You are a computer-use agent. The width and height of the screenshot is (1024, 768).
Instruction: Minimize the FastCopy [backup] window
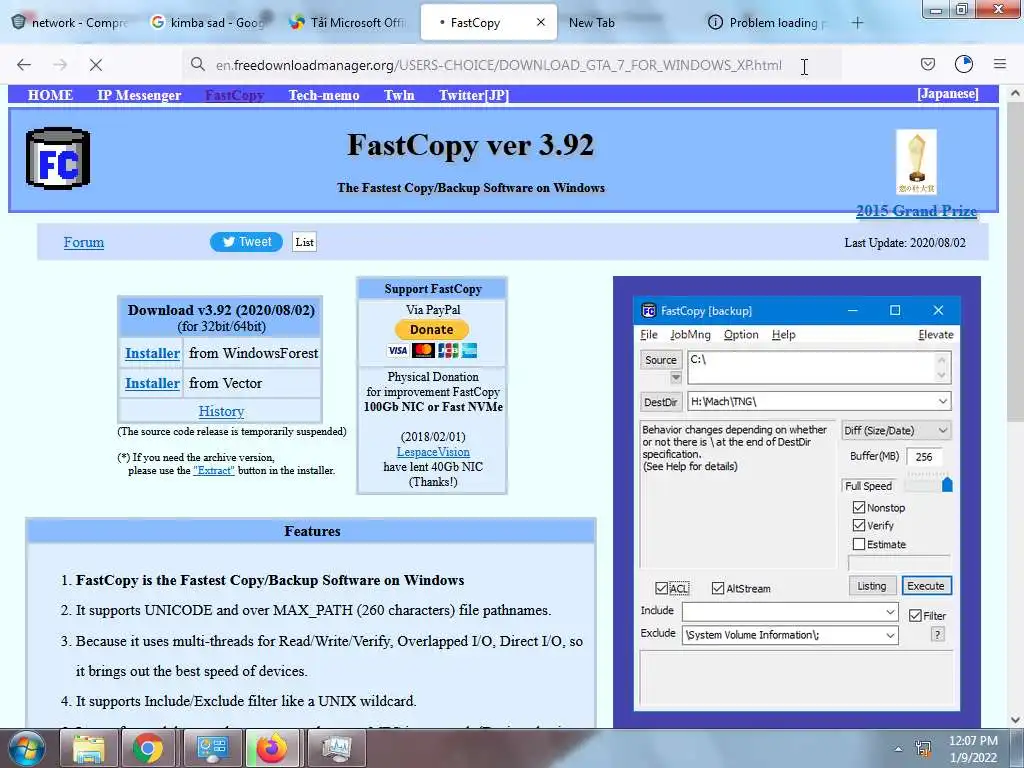(852, 310)
